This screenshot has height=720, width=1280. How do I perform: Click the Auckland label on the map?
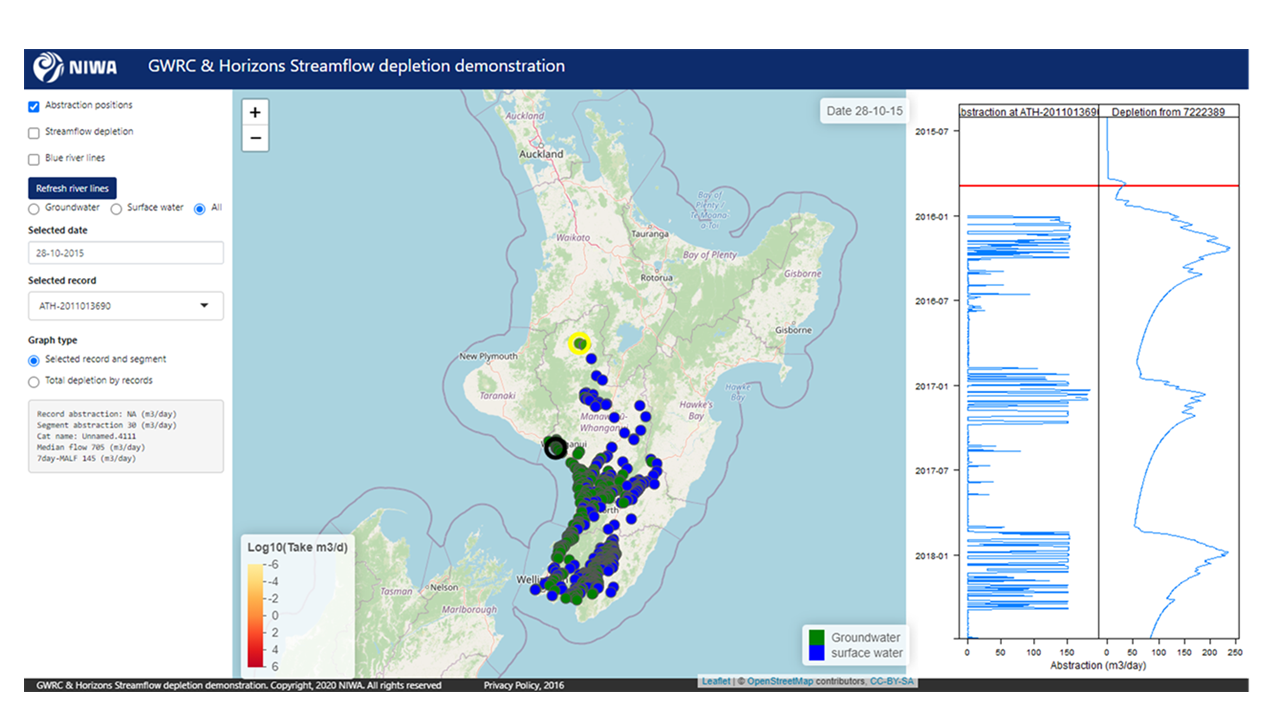tap(541, 155)
